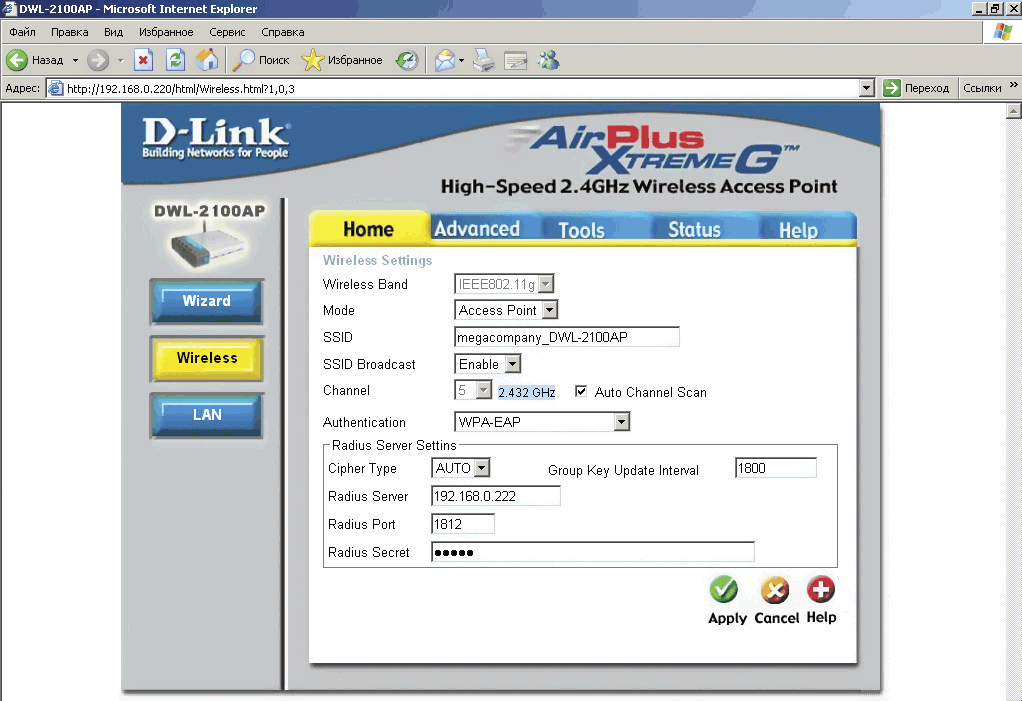
Task: Toggle the Auto Channel Scan checkbox
Action: pos(581,392)
